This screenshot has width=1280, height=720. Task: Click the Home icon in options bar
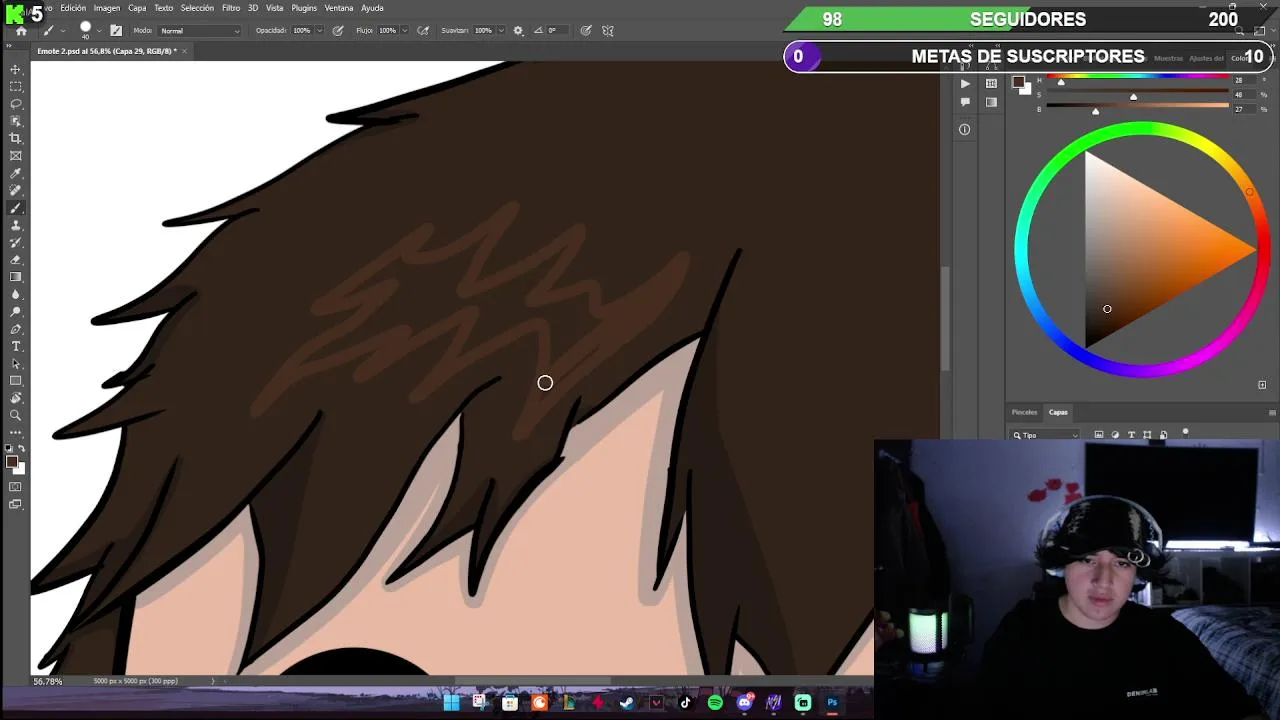pos(21,31)
